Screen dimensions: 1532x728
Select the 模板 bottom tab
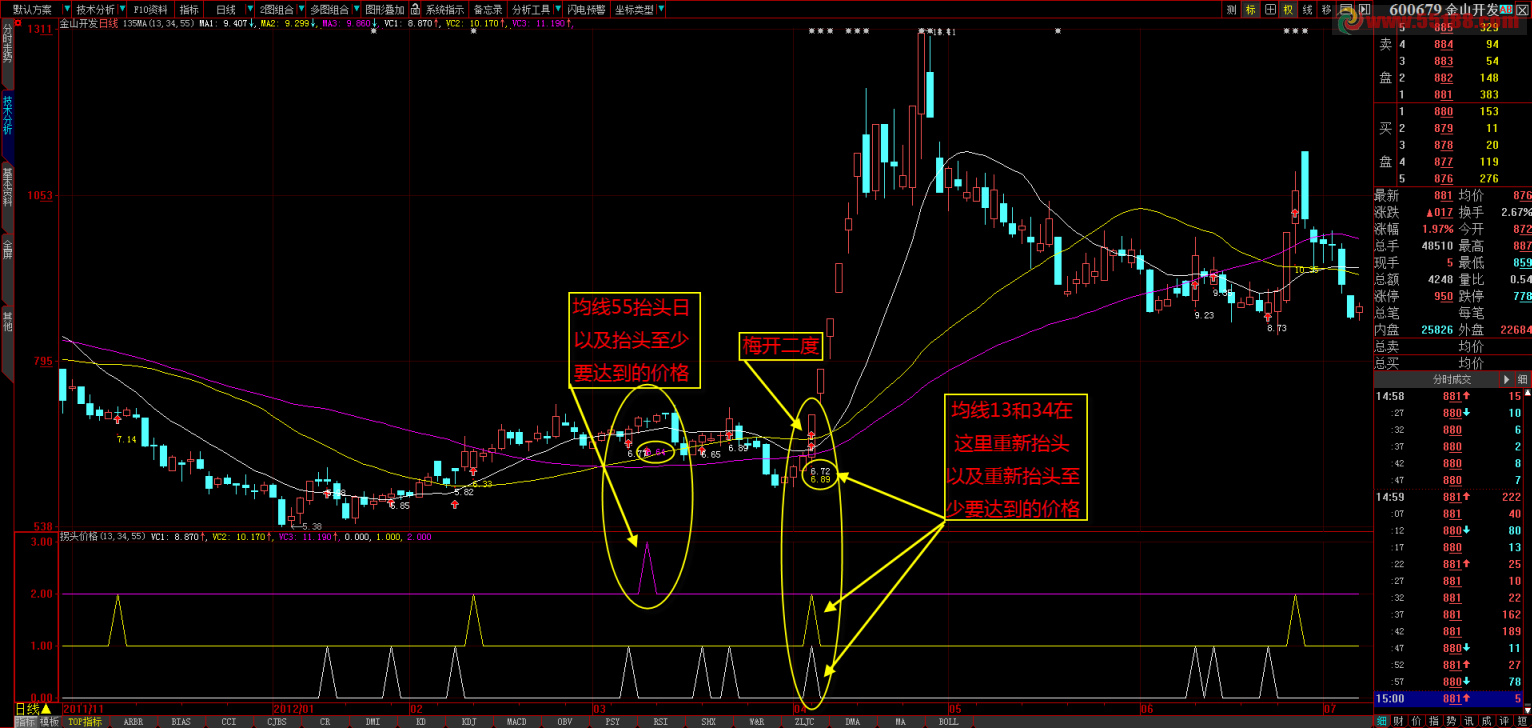[x=49, y=721]
